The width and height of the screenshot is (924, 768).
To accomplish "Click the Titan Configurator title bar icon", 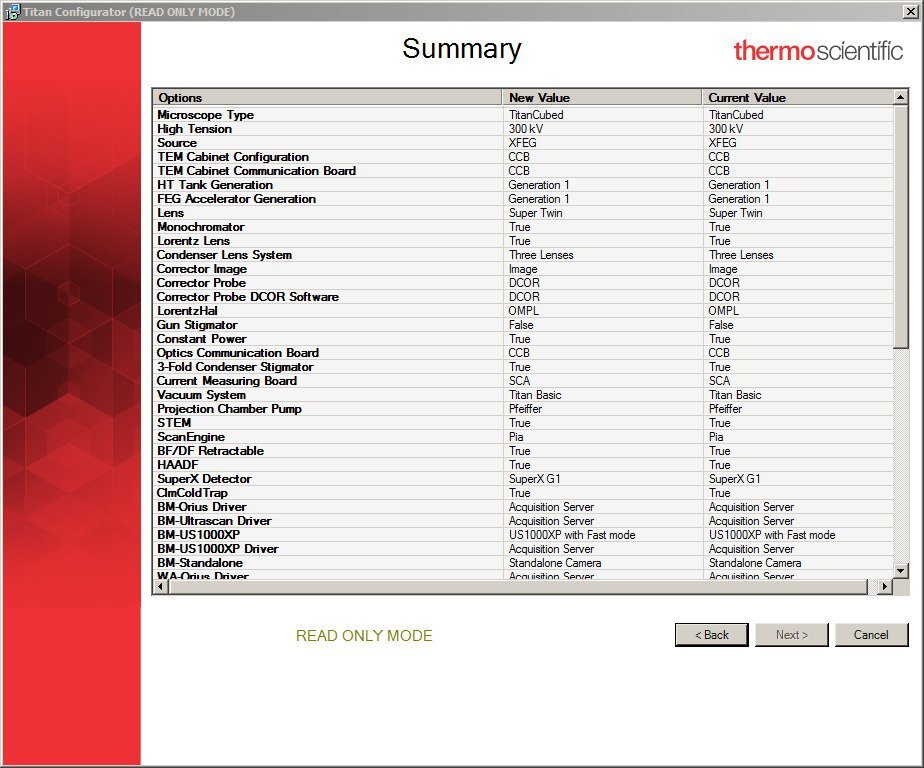I will [x=12, y=11].
